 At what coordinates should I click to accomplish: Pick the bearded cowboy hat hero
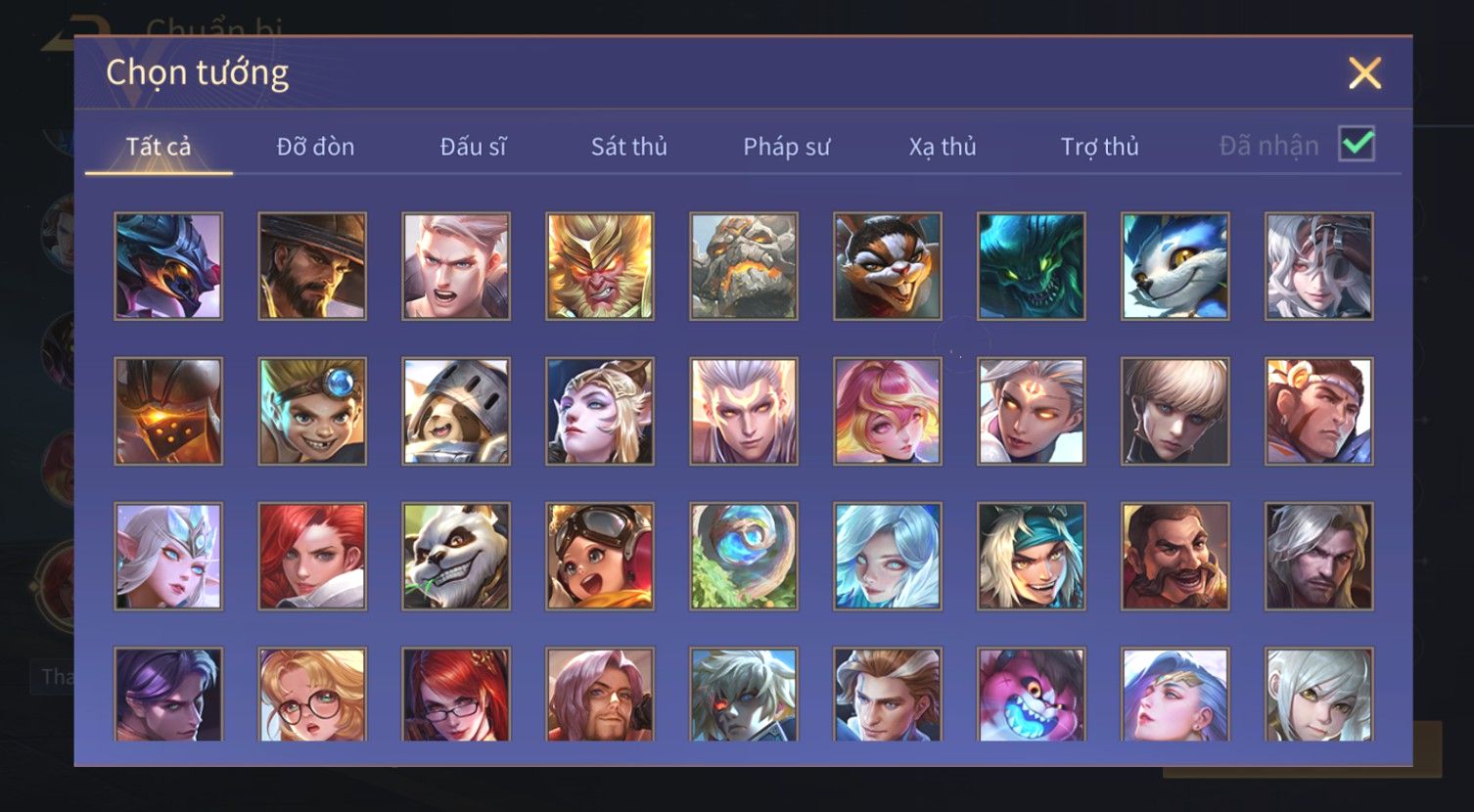(312, 266)
